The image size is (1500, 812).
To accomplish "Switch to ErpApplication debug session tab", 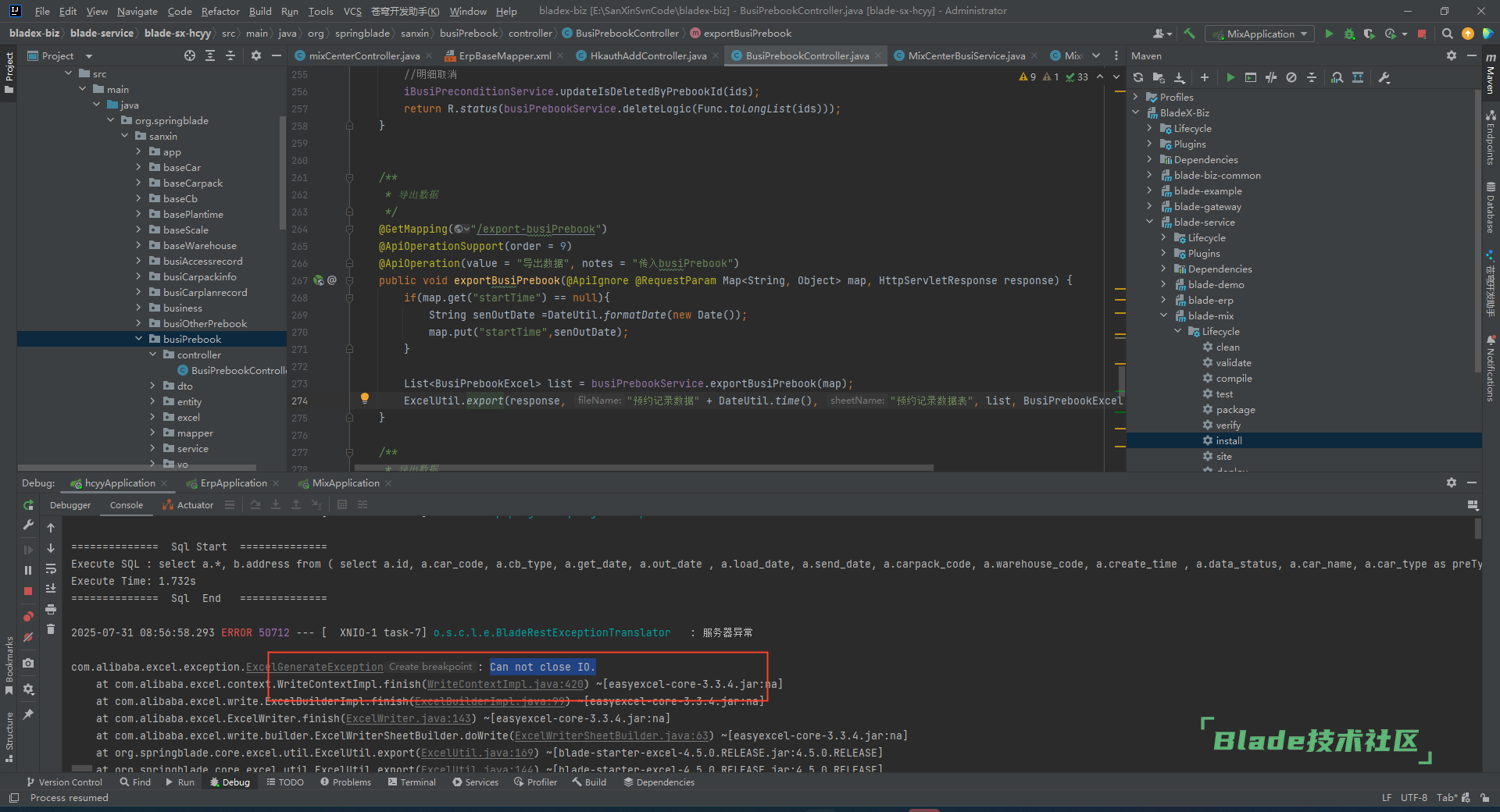I will (234, 483).
